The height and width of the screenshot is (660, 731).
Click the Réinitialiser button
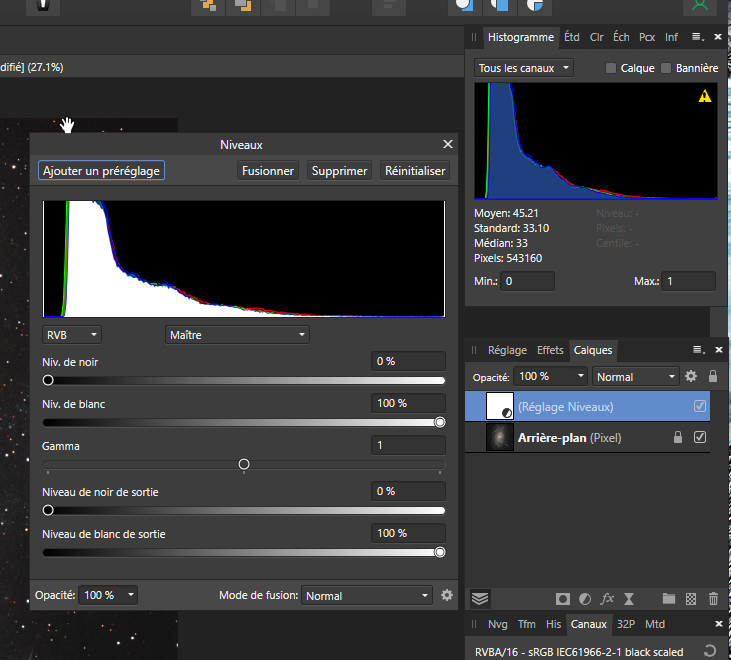(415, 171)
